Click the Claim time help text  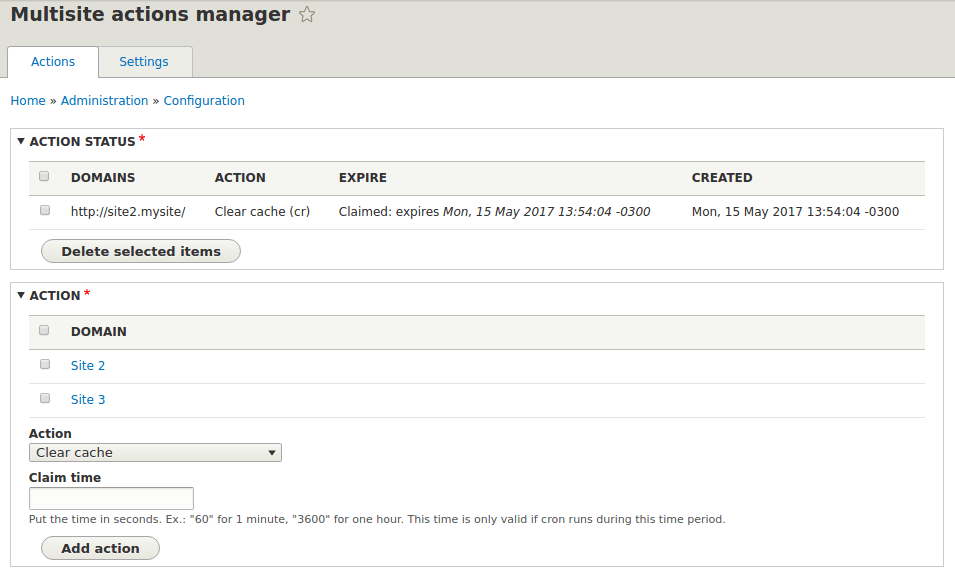pos(377,519)
